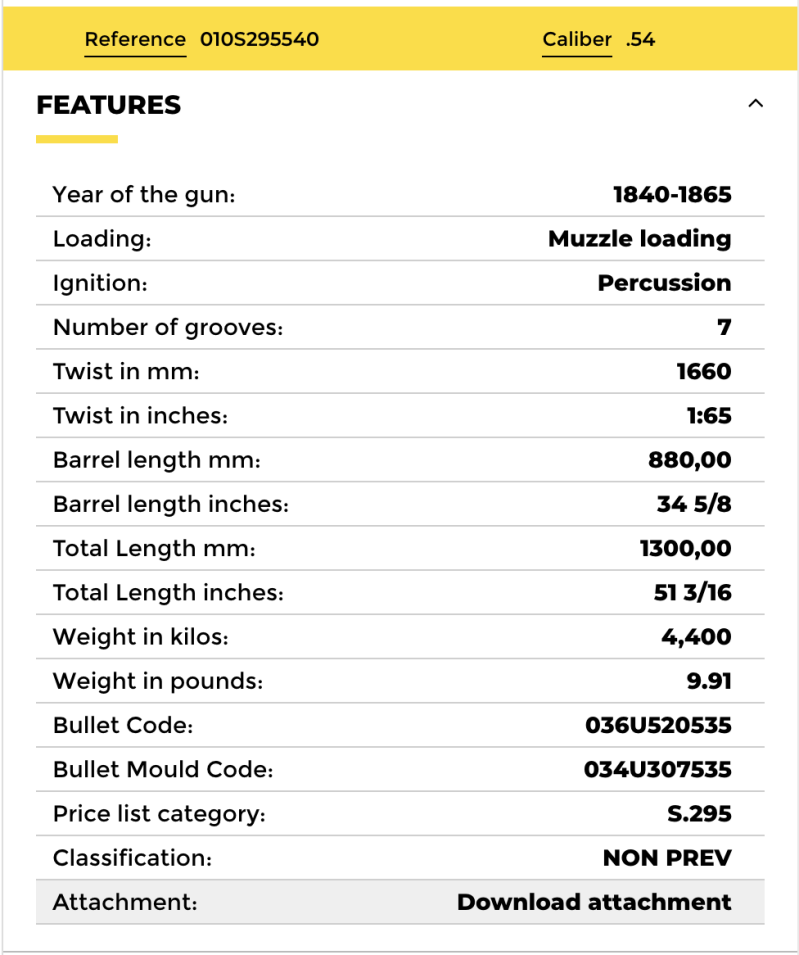Select the Muzzle loading value

(639, 239)
